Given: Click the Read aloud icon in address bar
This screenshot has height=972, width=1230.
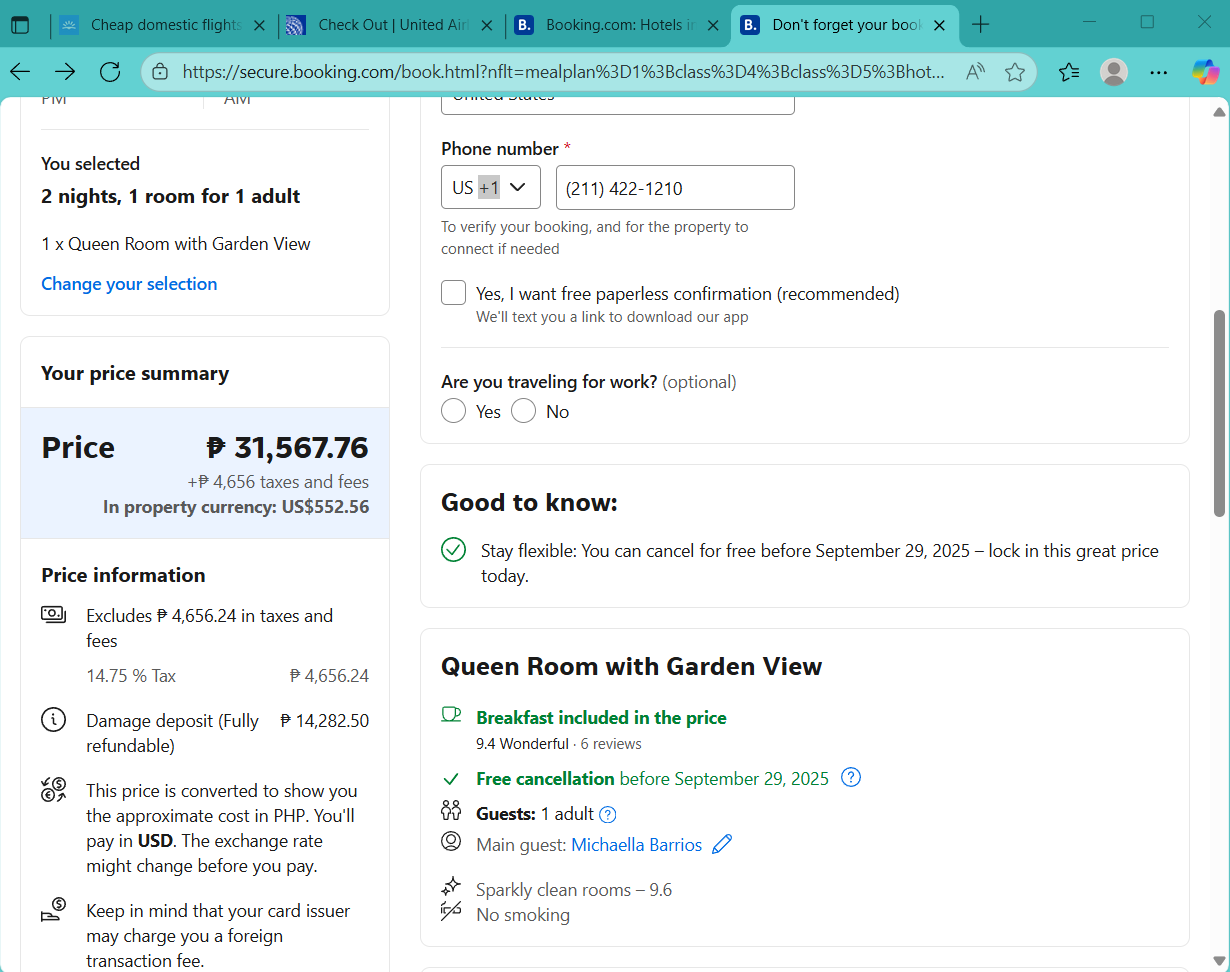Looking at the screenshot, I should click(975, 72).
